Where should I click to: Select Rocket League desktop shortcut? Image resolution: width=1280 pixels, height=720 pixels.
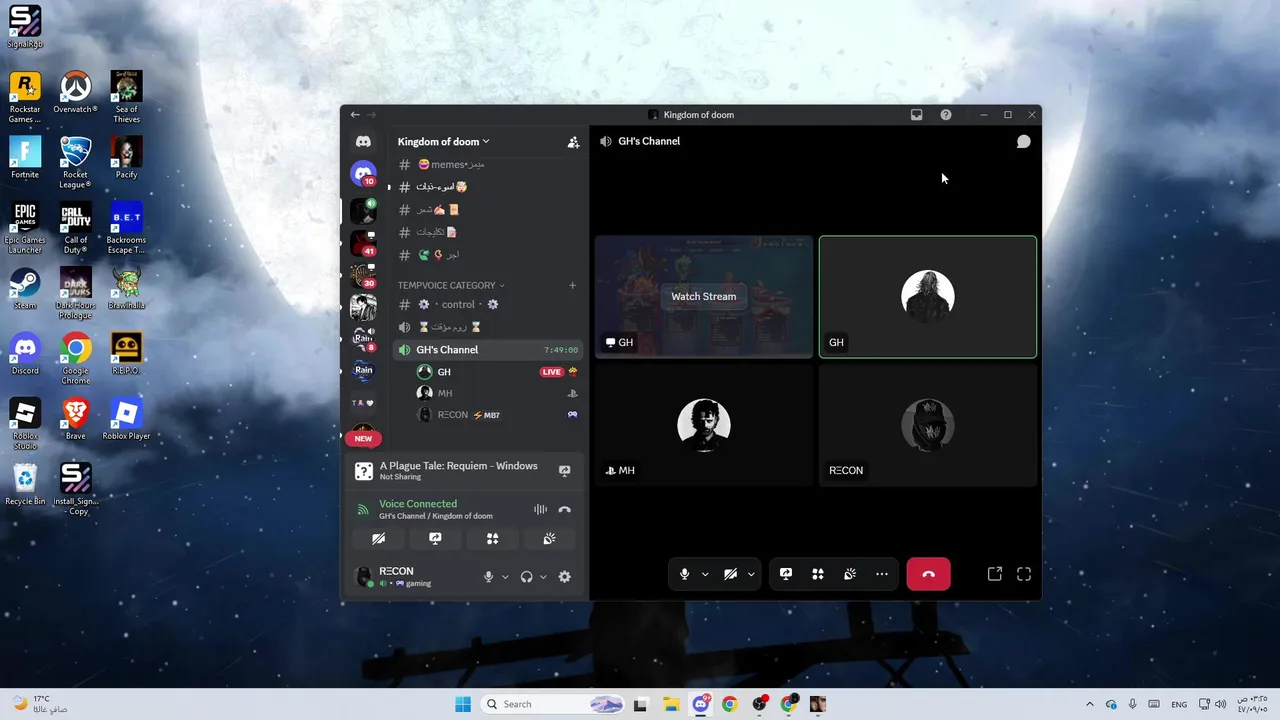76,163
